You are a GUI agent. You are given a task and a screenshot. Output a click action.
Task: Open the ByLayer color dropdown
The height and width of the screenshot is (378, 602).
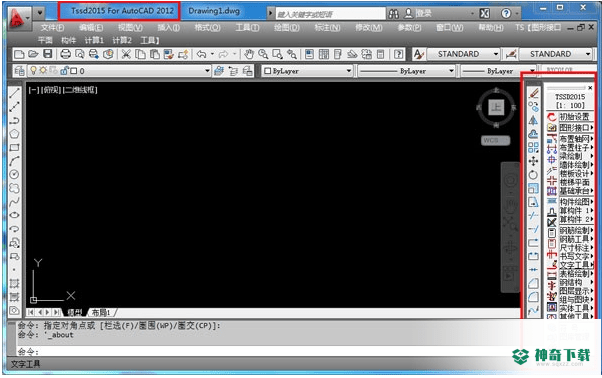307,71
